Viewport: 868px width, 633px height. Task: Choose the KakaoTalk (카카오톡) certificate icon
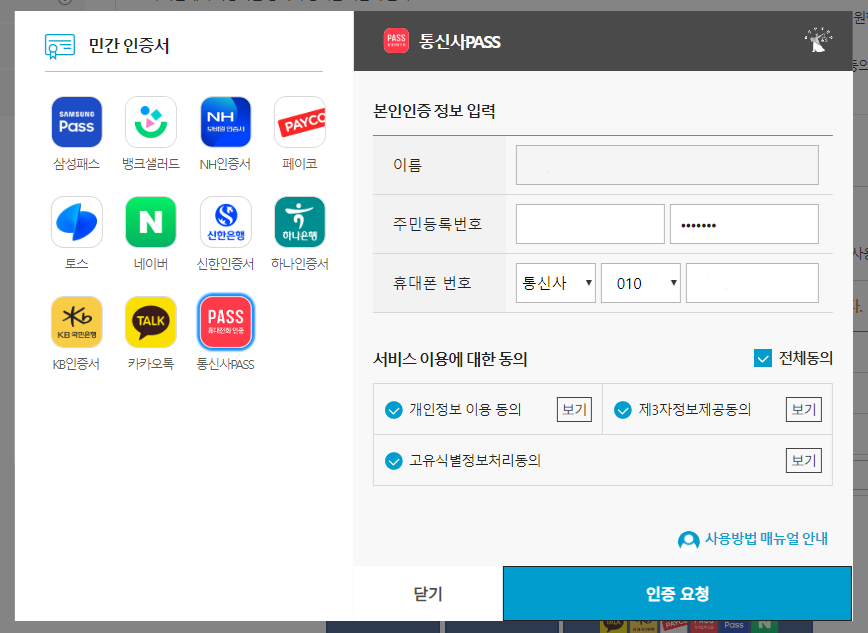point(151,322)
